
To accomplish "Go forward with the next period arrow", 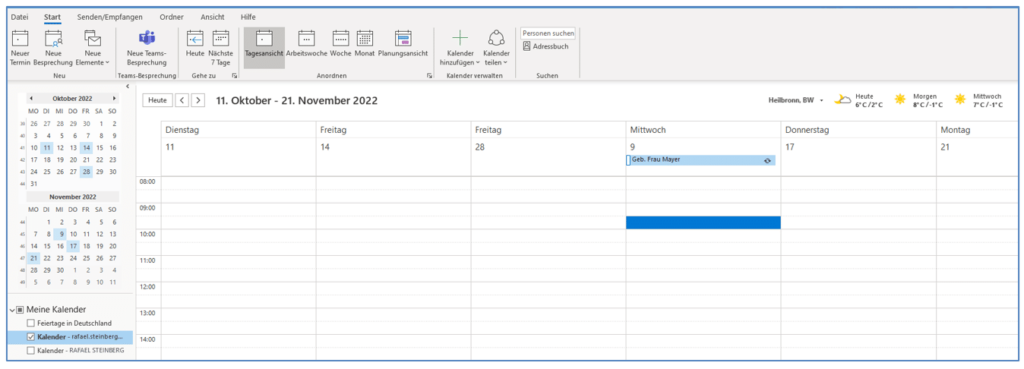I will [197, 101].
